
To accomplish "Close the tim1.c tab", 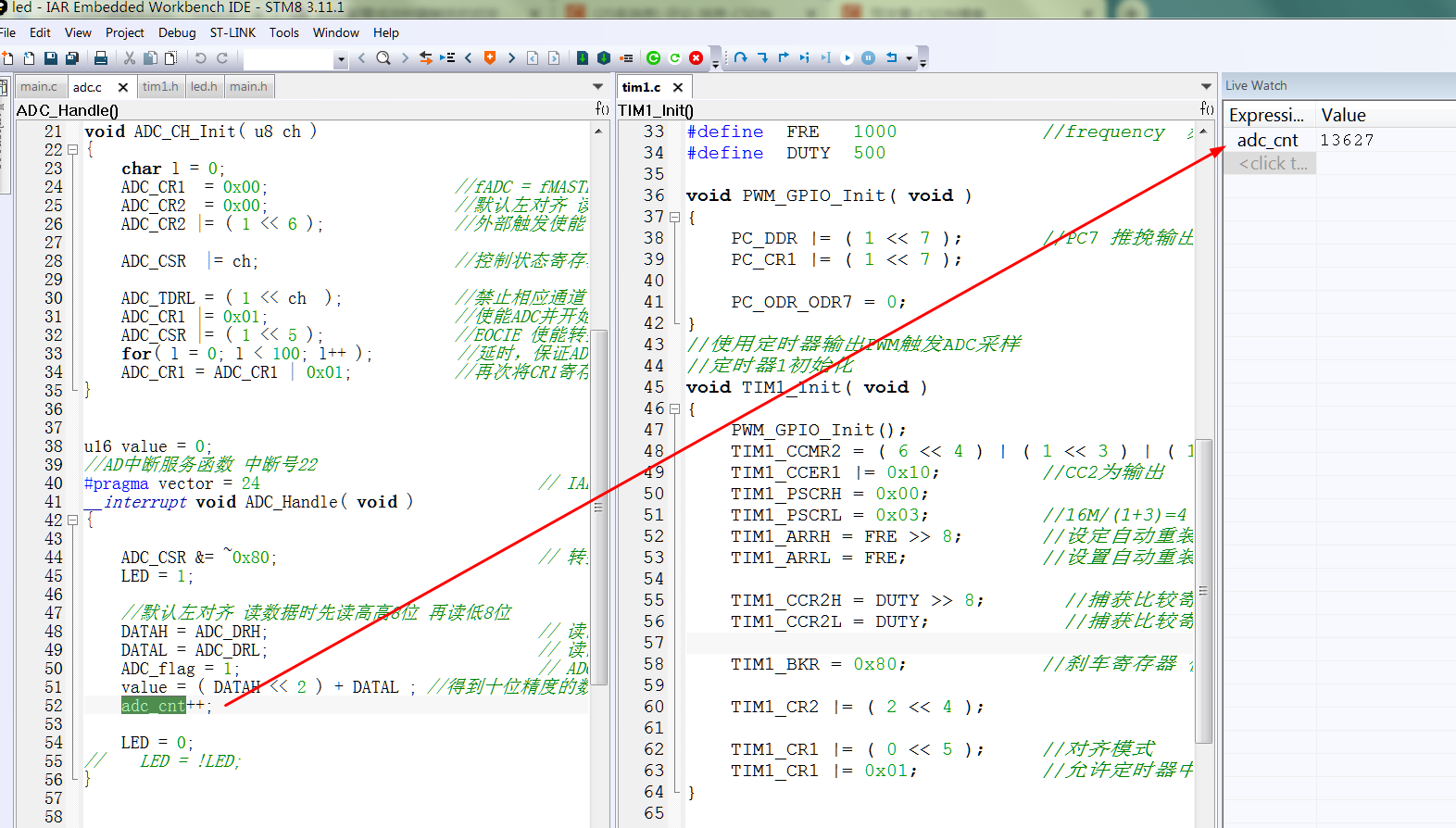I will point(678,87).
